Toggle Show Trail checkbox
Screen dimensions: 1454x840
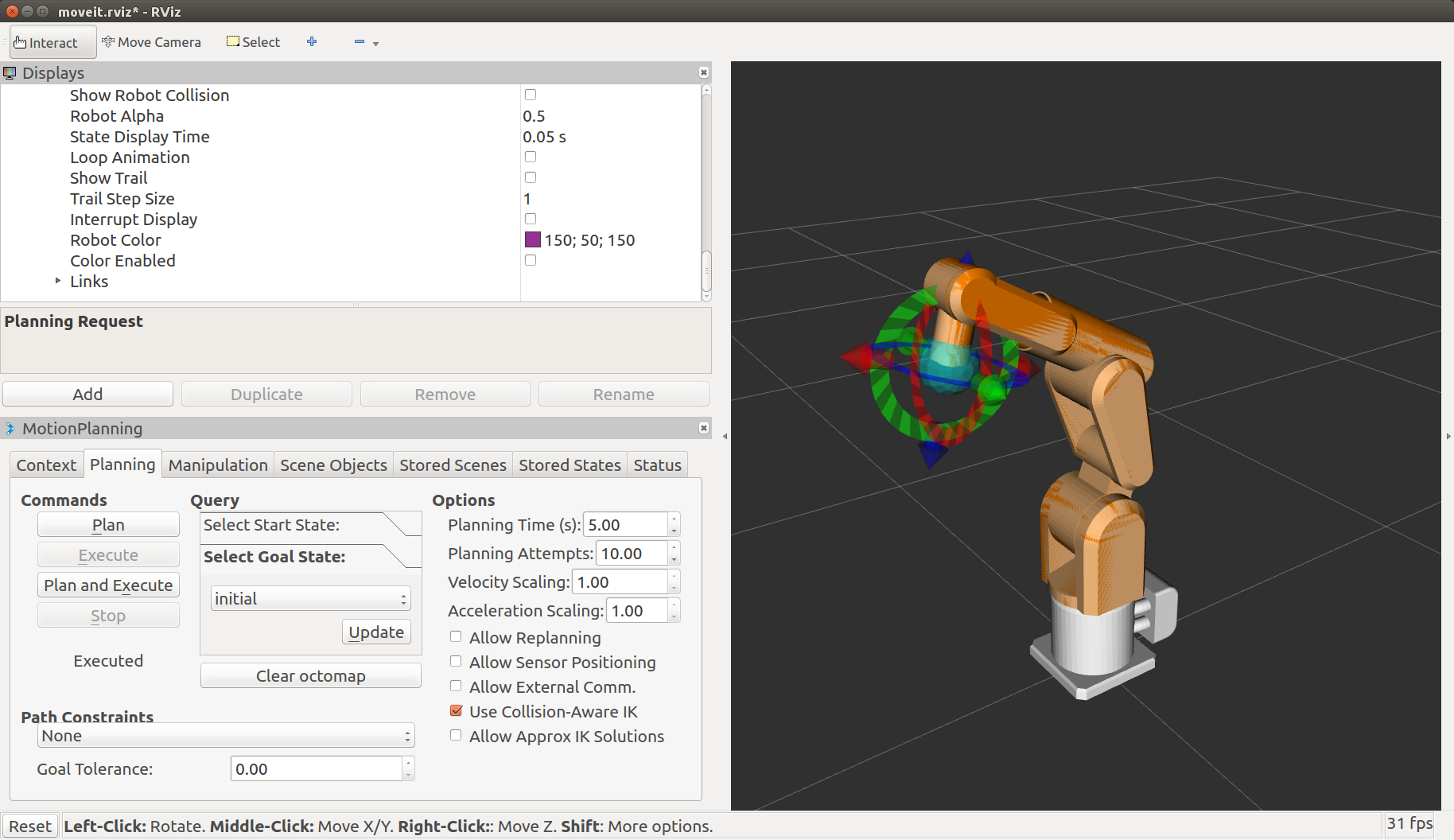531,177
